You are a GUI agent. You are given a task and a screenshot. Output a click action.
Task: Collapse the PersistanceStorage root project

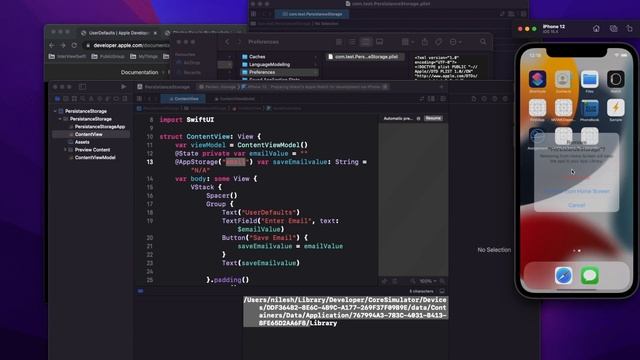pos(55,111)
